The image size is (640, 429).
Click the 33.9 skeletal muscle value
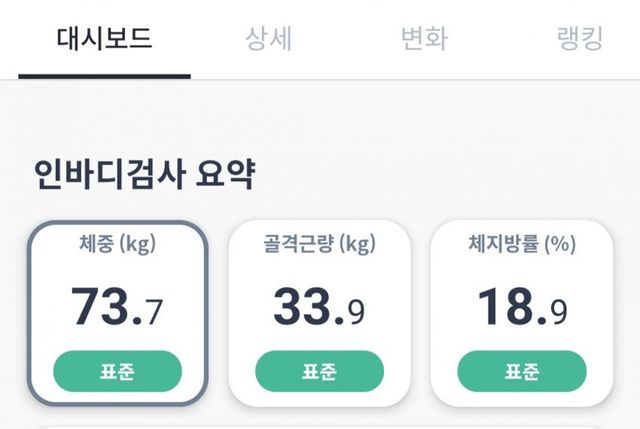click(x=319, y=307)
